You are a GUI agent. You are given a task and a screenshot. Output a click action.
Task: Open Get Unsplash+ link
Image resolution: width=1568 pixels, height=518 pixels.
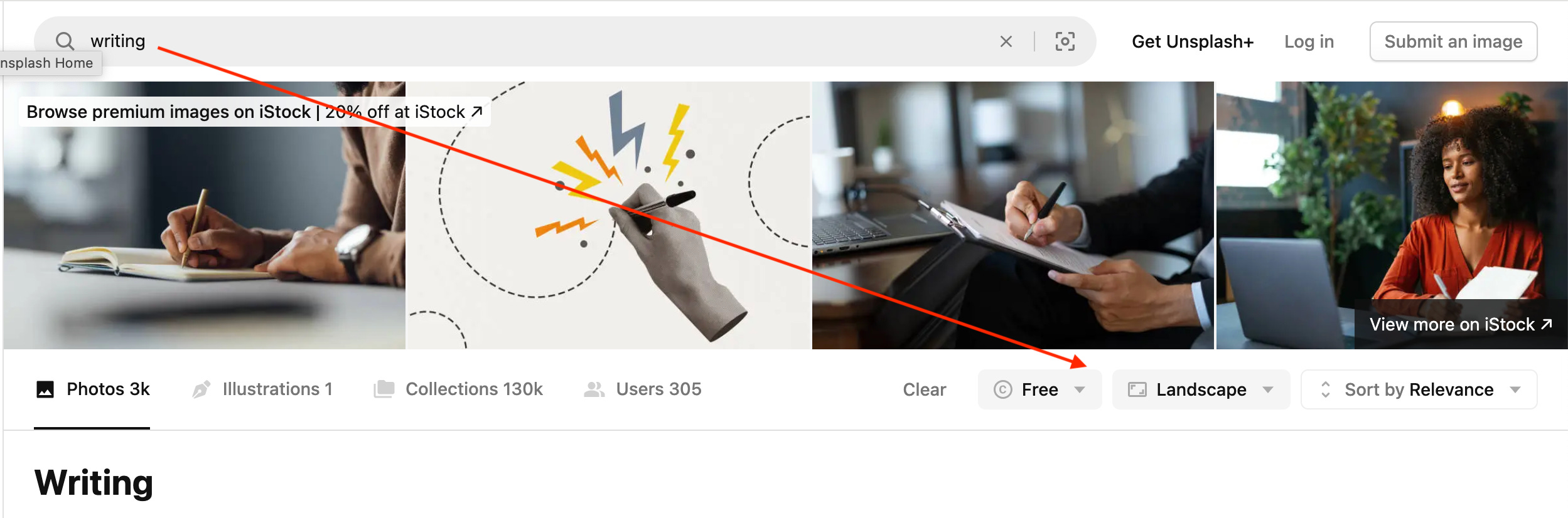(x=1193, y=41)
